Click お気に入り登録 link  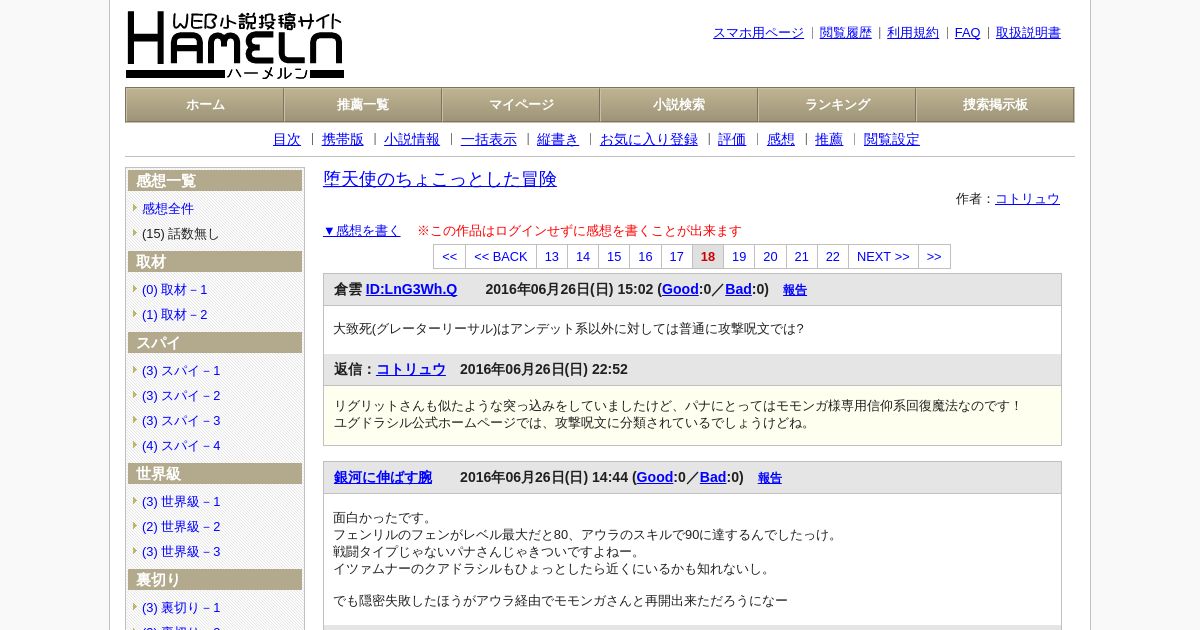pyautogui.click(x=649, y=140)
